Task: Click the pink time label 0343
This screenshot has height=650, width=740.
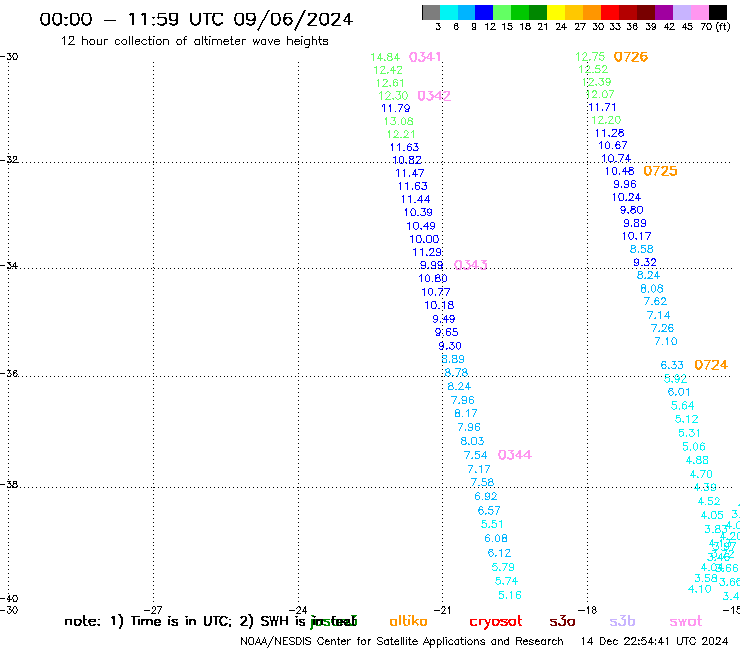Action: [x=471, y=265]
